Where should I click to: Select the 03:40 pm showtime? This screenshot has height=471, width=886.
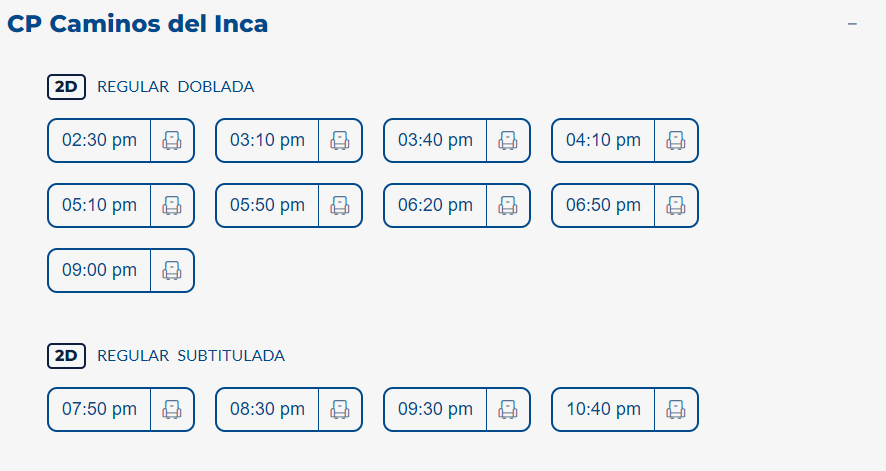[435, 141]
